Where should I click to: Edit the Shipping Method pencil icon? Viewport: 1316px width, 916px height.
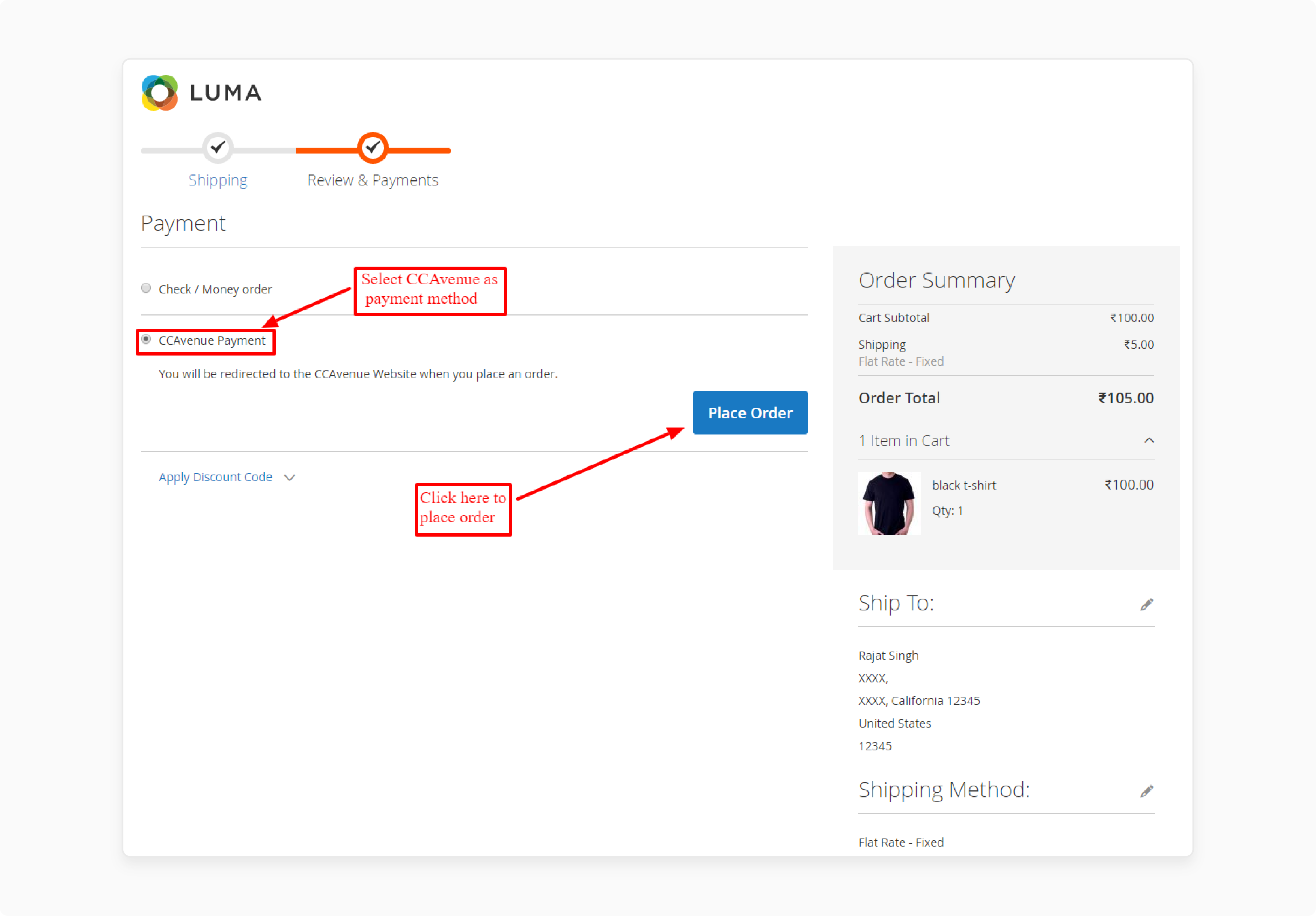point(1147,791)
